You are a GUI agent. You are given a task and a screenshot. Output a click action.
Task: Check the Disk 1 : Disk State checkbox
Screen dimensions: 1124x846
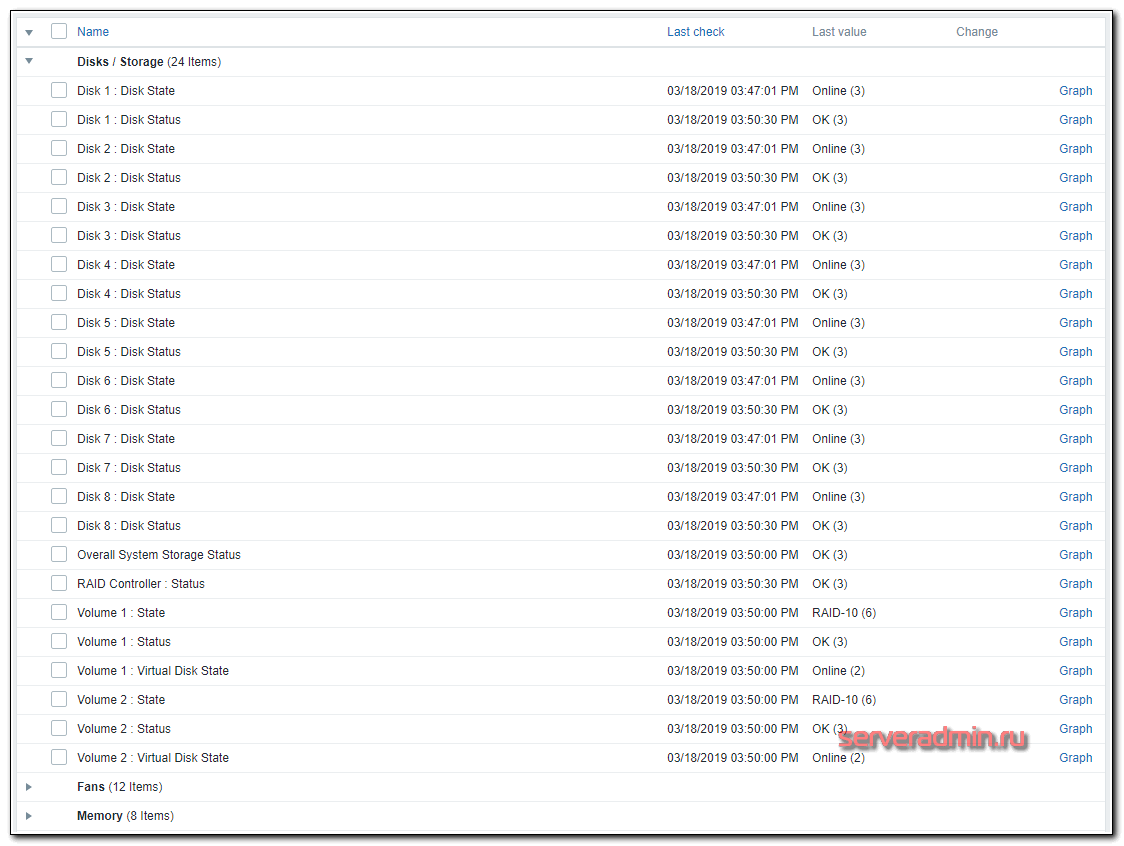[x=59, y=91]
